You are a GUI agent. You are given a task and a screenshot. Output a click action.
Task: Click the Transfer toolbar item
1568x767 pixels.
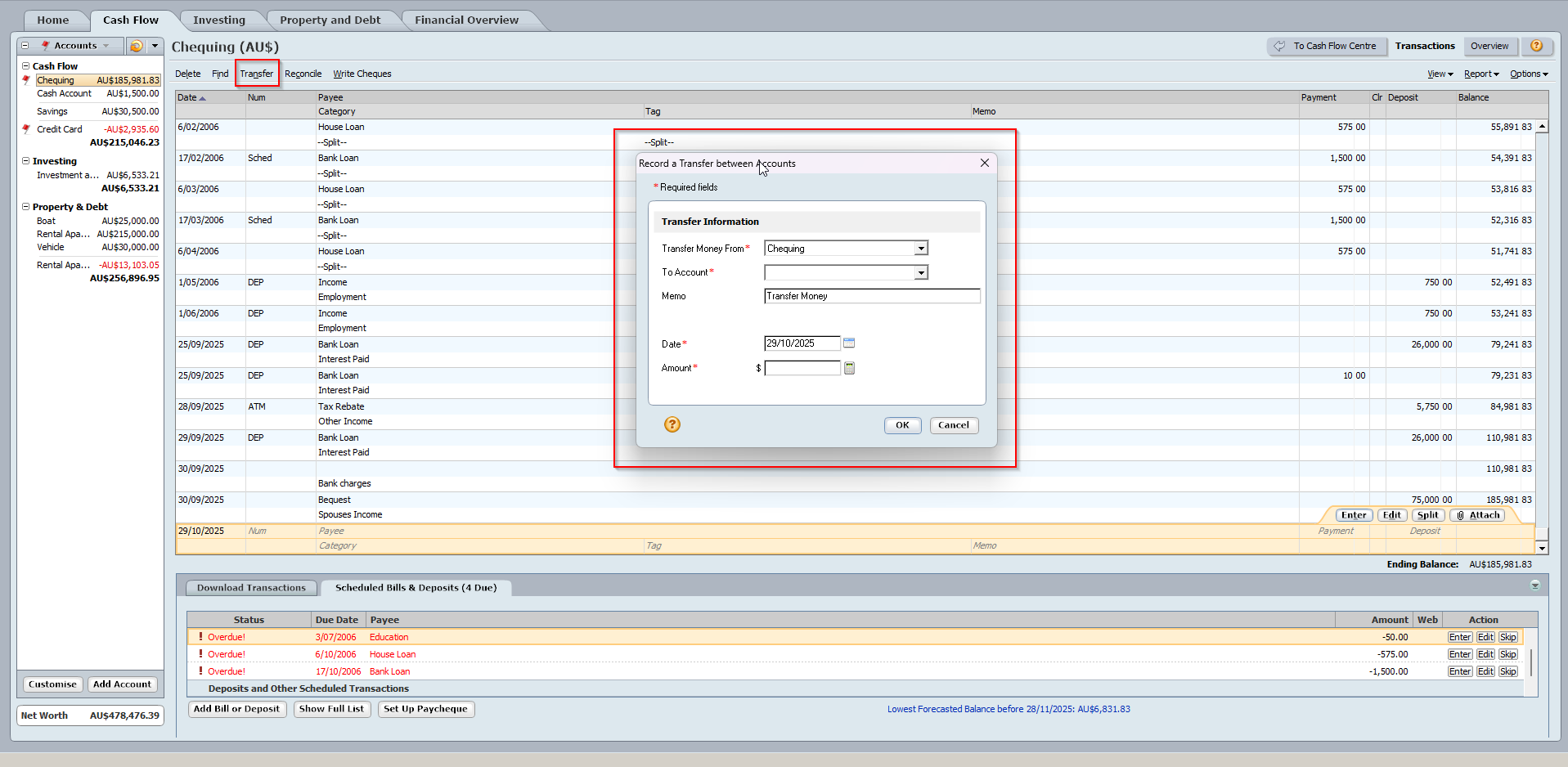[256, 74]
